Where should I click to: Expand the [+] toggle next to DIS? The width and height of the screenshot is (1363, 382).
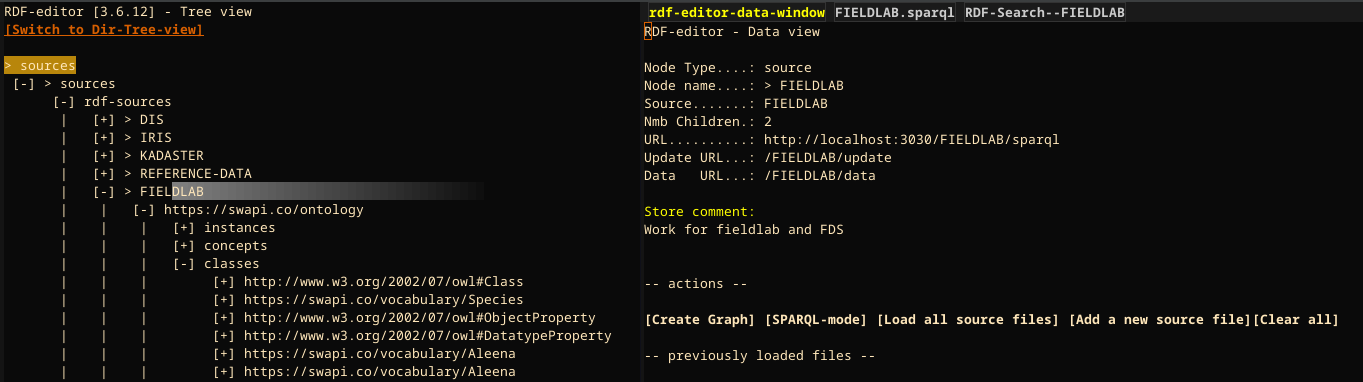click(x=104, y=120)
